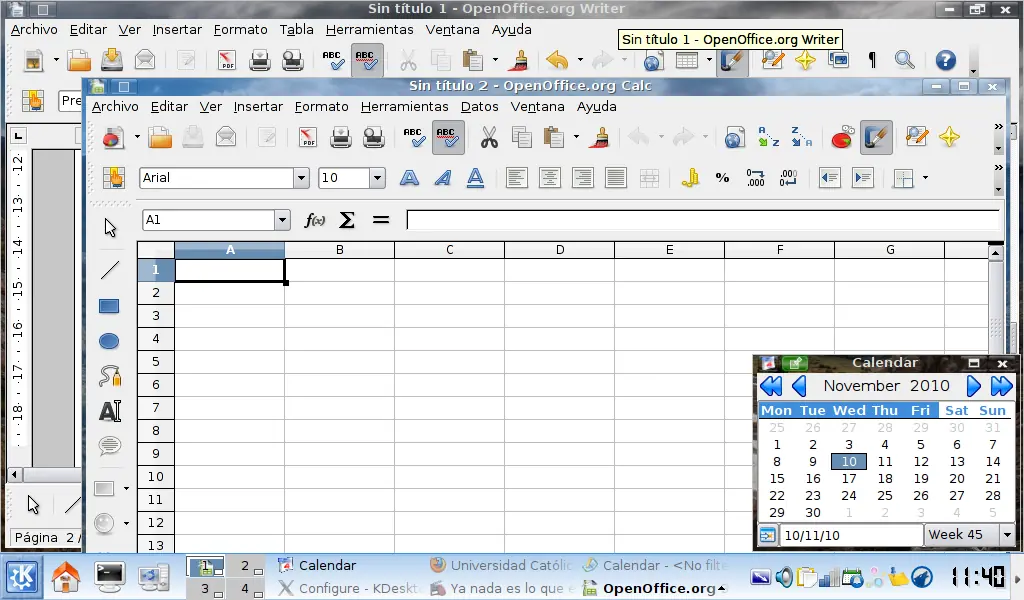
Task: Open folder icon in Calc toolbar
Action: point(160,138)
